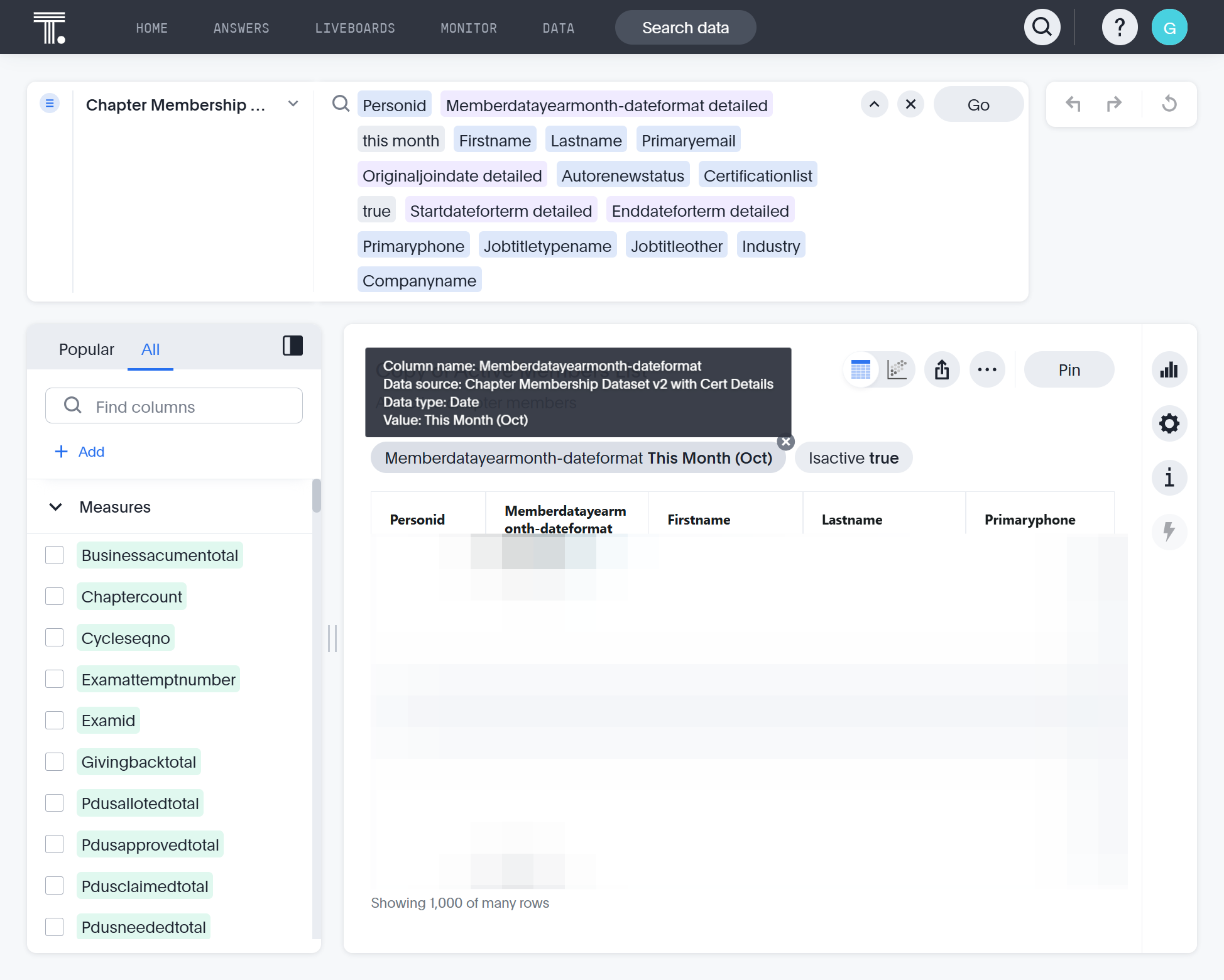Click the reset search icon

pyautogui.click(x=1169, y=104)
